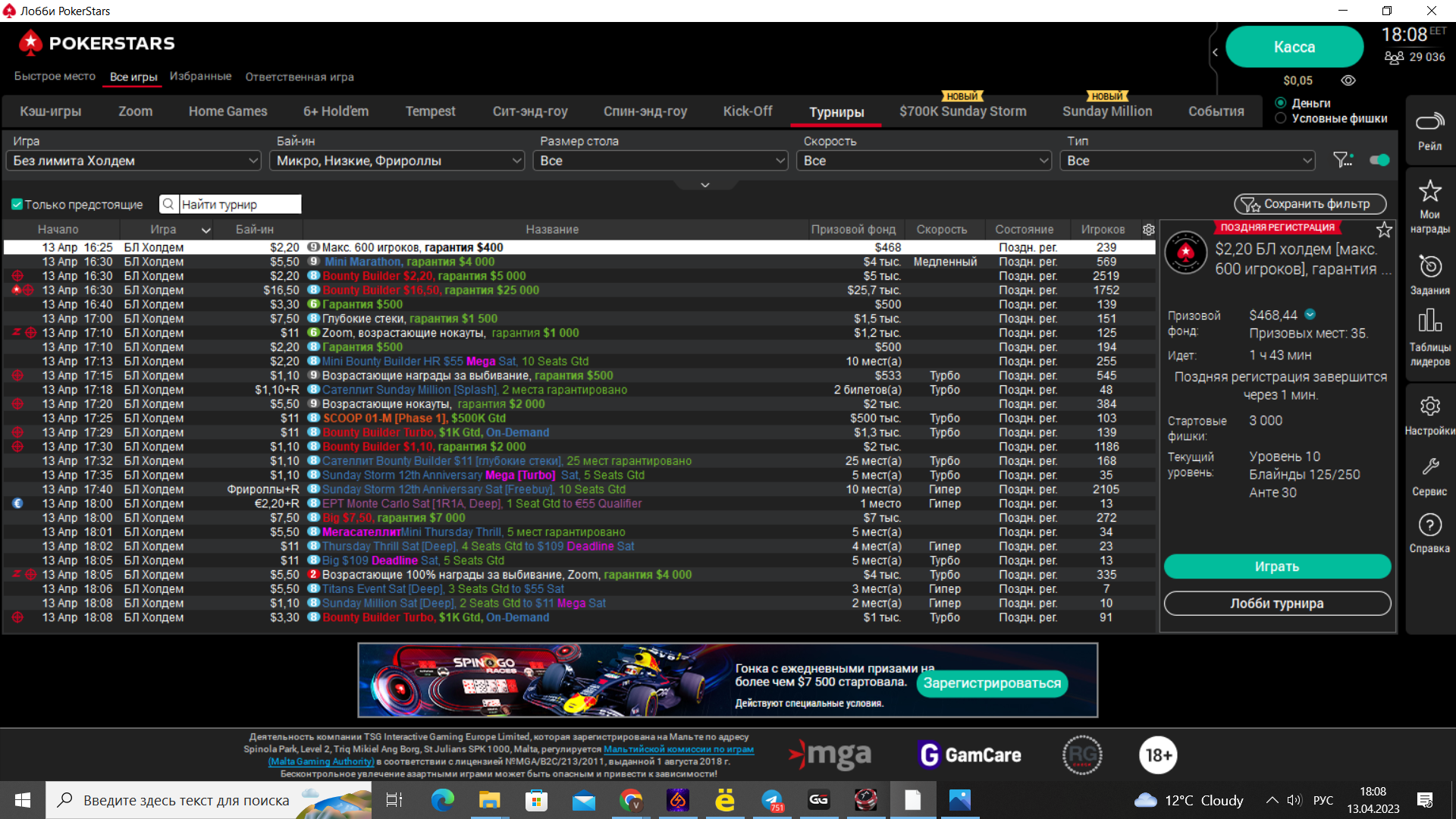
Task: Open the Игра dropdown
Action: 134,161
